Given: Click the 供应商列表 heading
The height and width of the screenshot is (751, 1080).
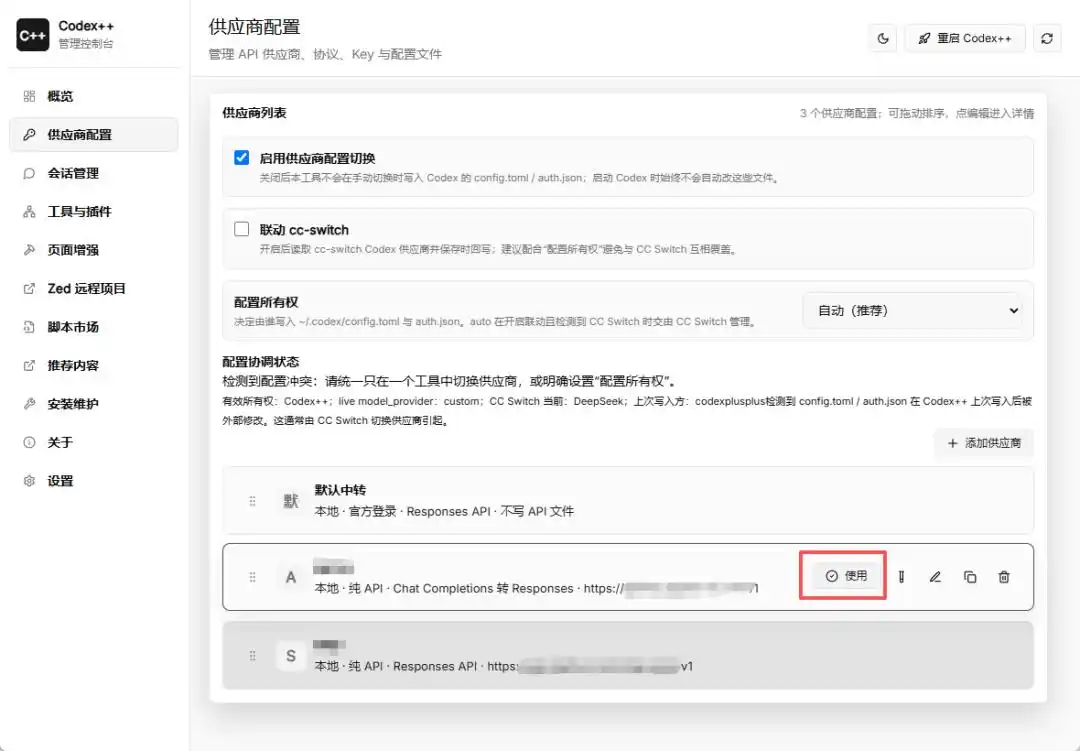Looking at the screenshot, I should pyautogui.click(x=254, y=113).
